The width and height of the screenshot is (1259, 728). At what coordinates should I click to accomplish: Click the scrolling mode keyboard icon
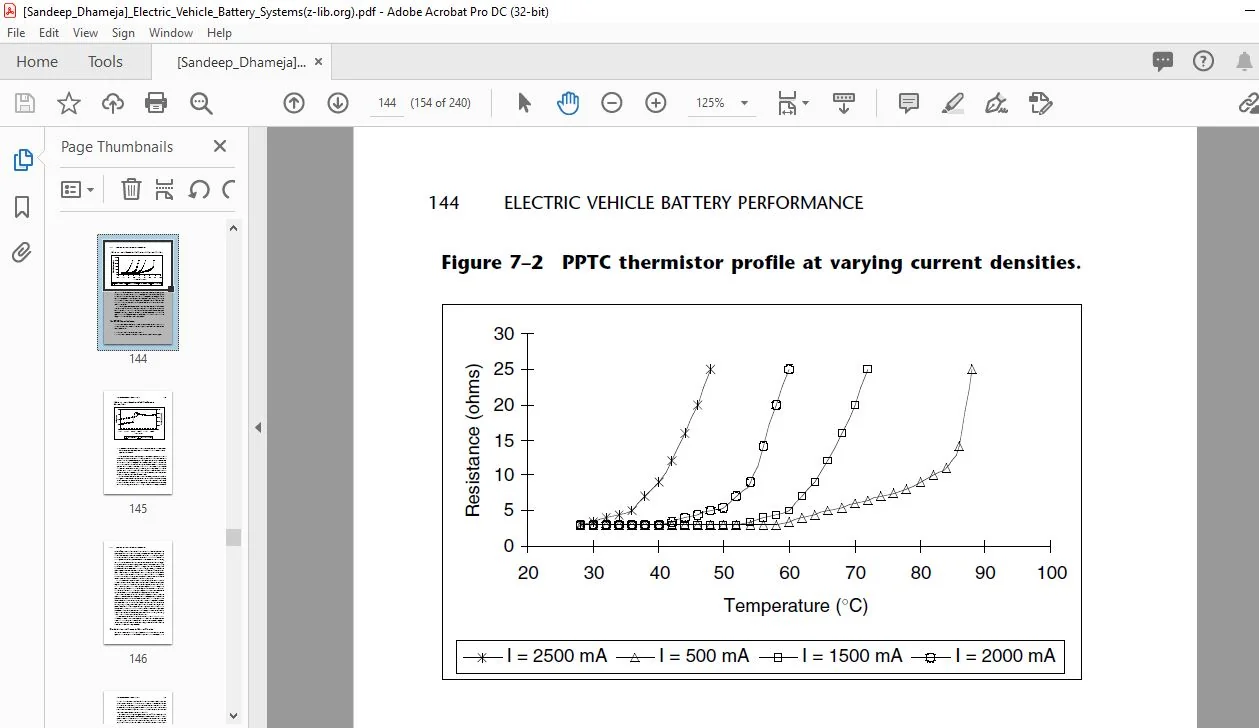click(x=844, y=103)
